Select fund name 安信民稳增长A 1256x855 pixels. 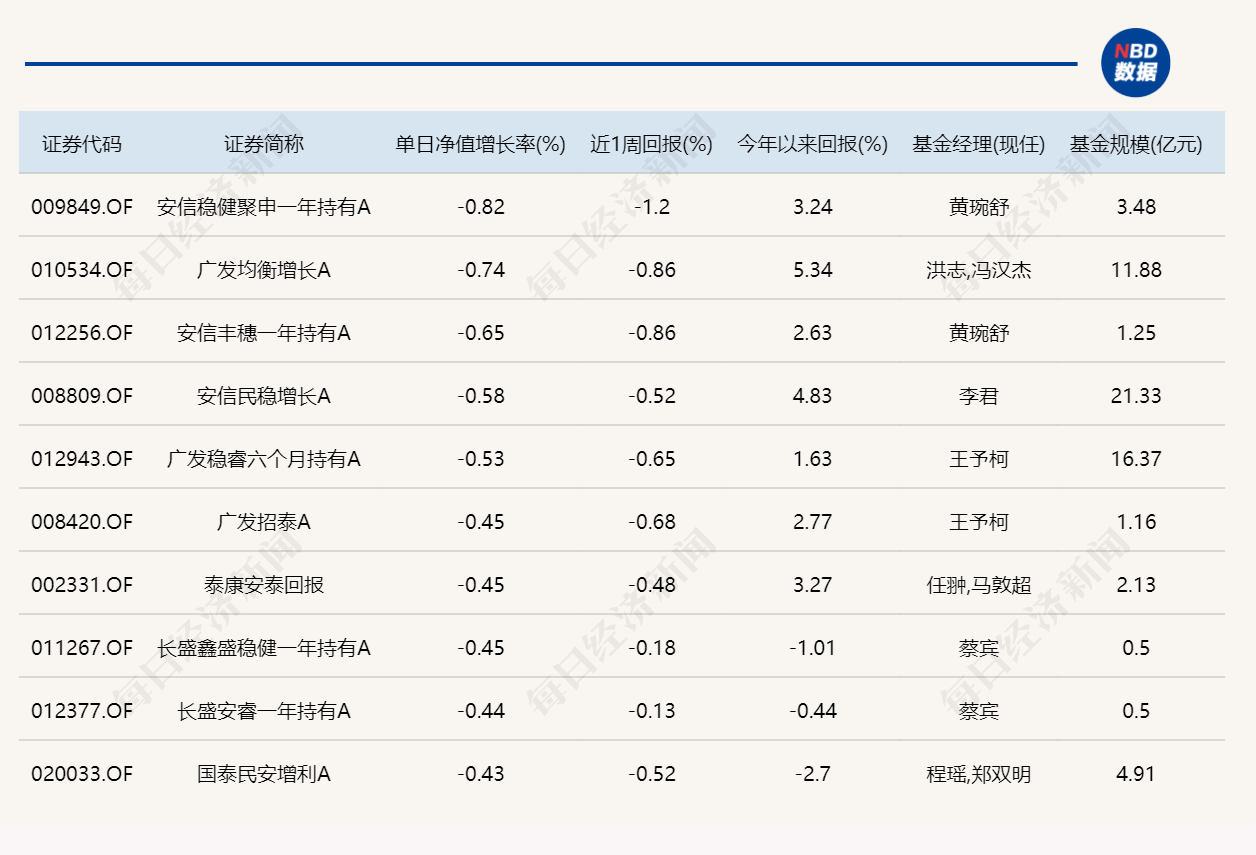(x=264, y=396)
